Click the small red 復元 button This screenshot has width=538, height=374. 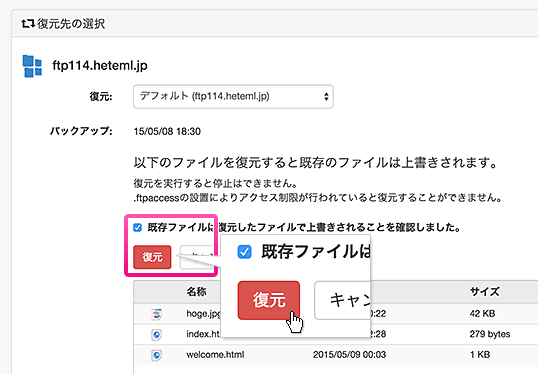click(152, 257)
